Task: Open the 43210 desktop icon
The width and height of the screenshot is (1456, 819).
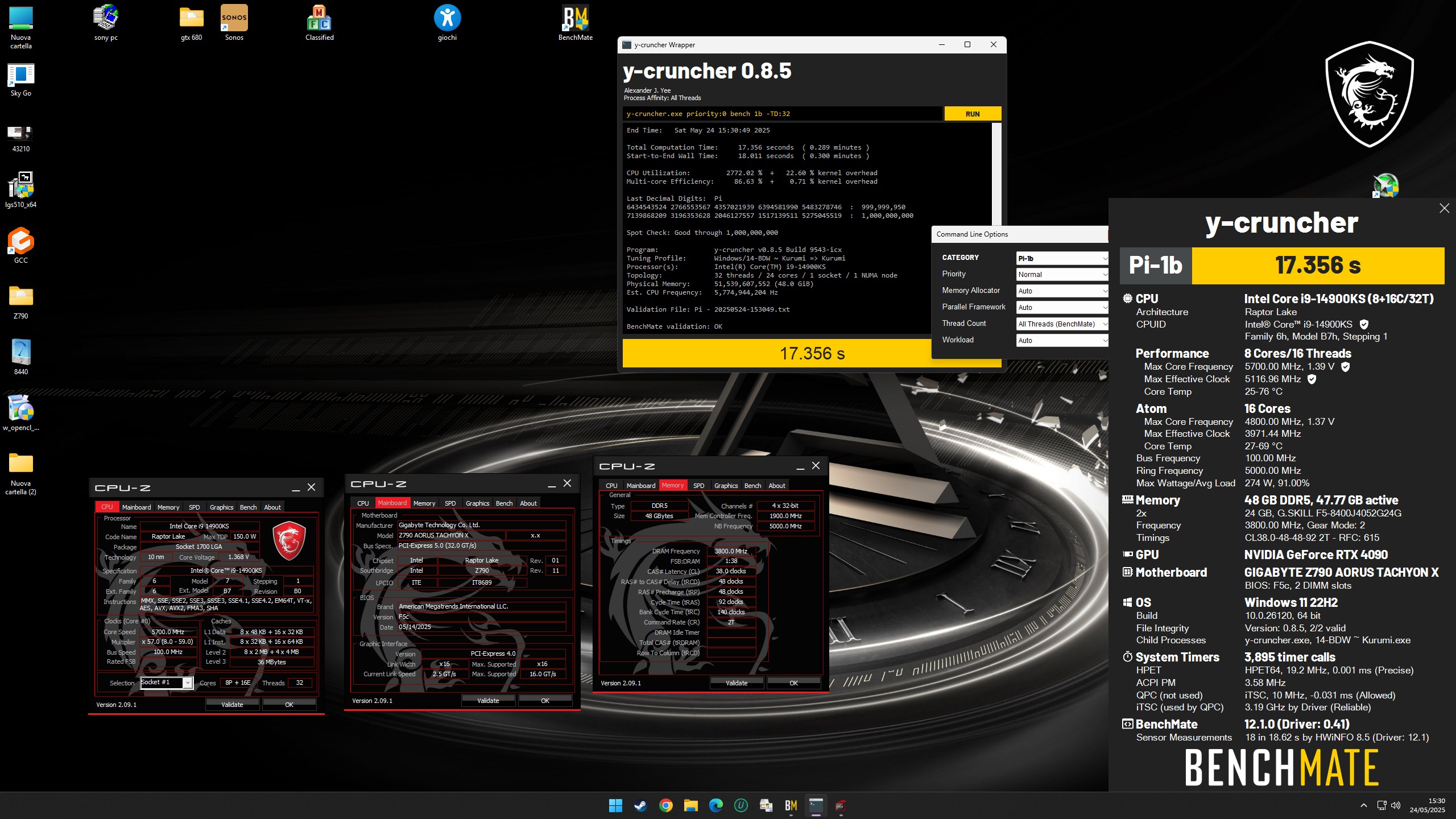Action: [x=21, y=138]
